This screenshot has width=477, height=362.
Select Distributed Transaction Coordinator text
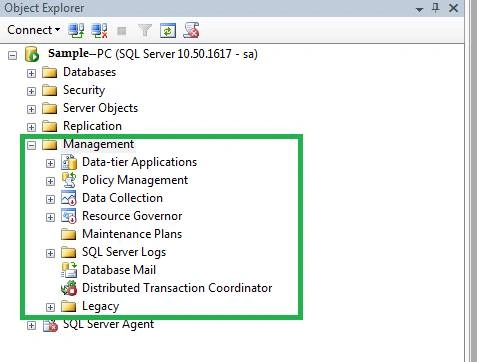click(177, 288)
